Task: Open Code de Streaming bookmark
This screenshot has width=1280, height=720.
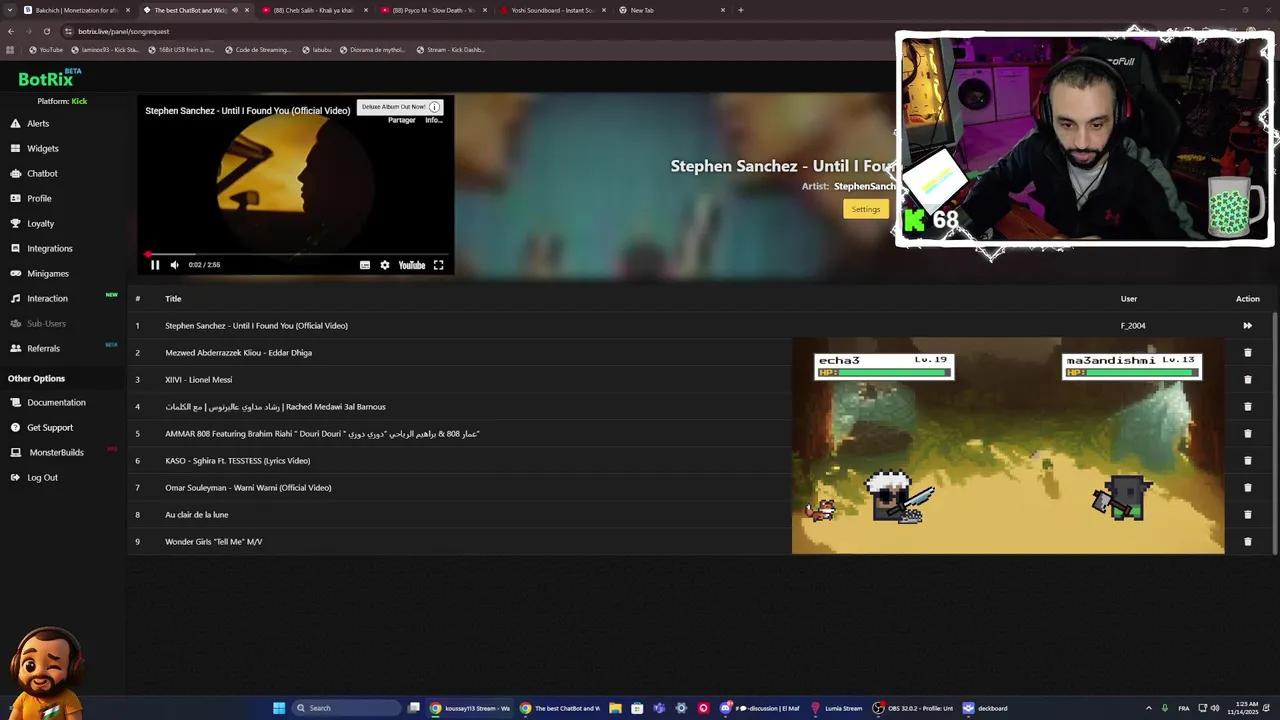Action: tap(258, 49)
